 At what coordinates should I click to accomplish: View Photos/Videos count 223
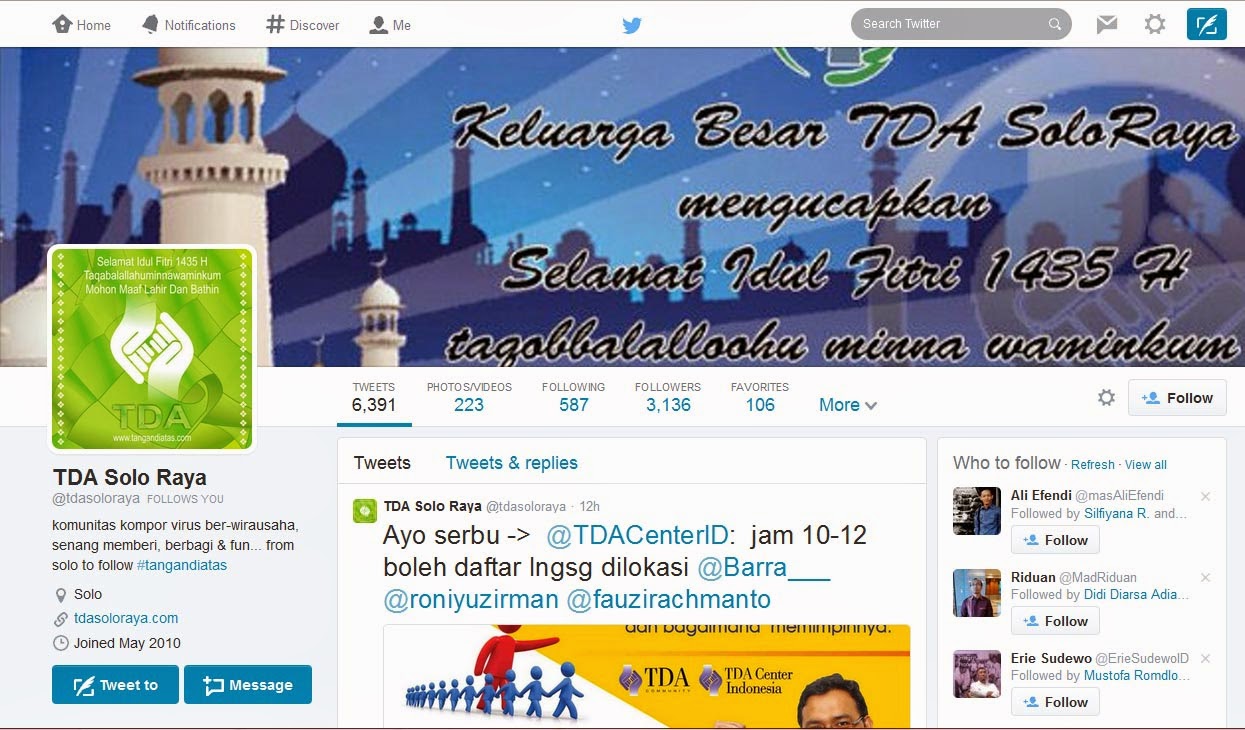pos(469,397)
